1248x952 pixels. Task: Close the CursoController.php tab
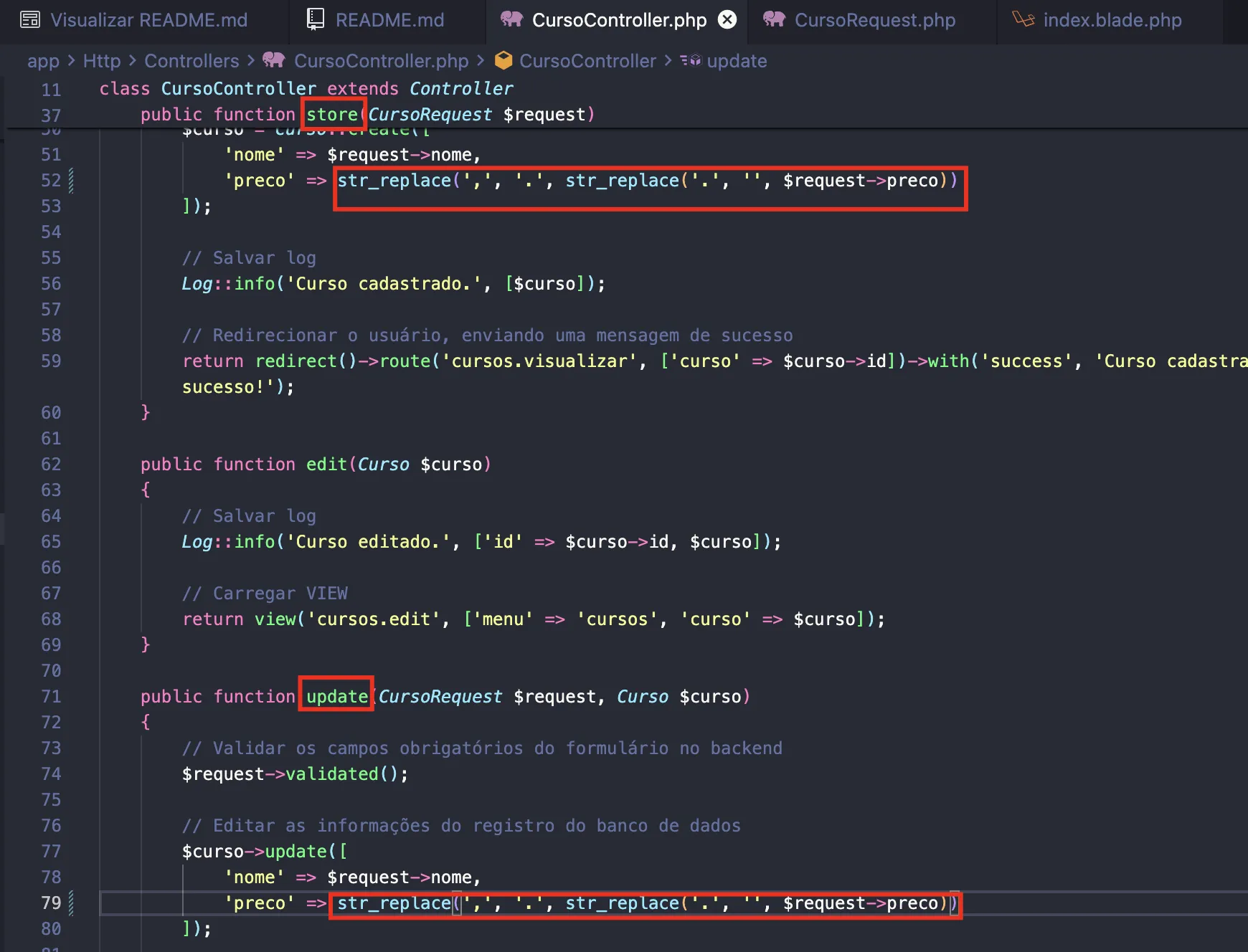click(x=727, y=20)
